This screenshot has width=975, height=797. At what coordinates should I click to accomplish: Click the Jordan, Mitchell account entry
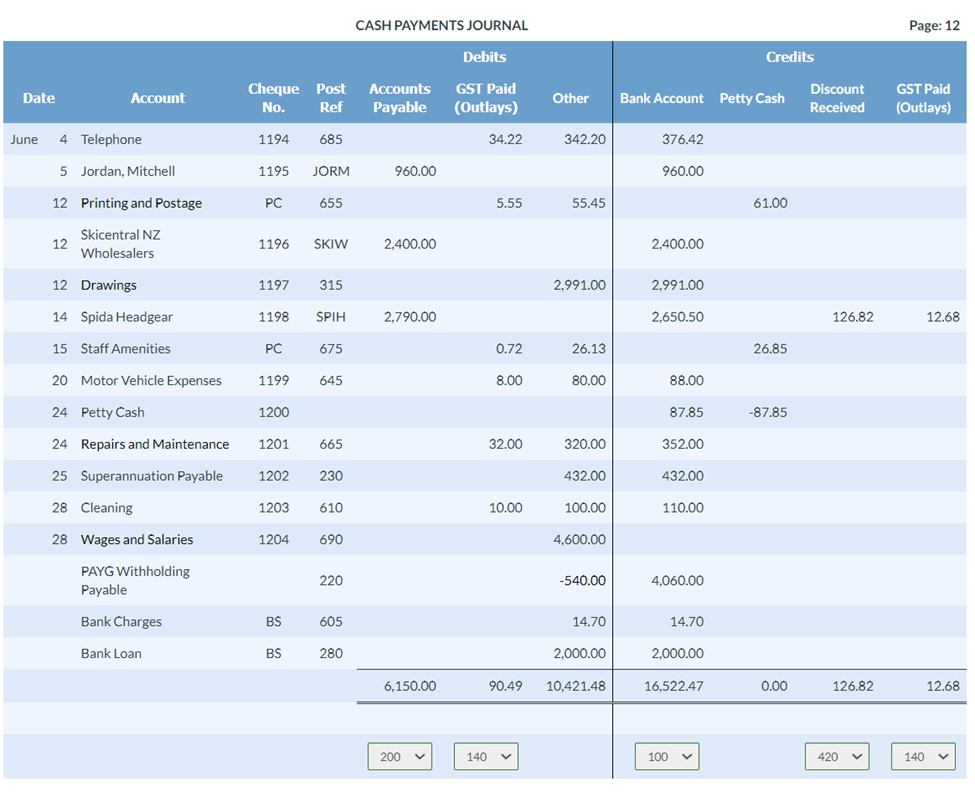click(128, 171)
